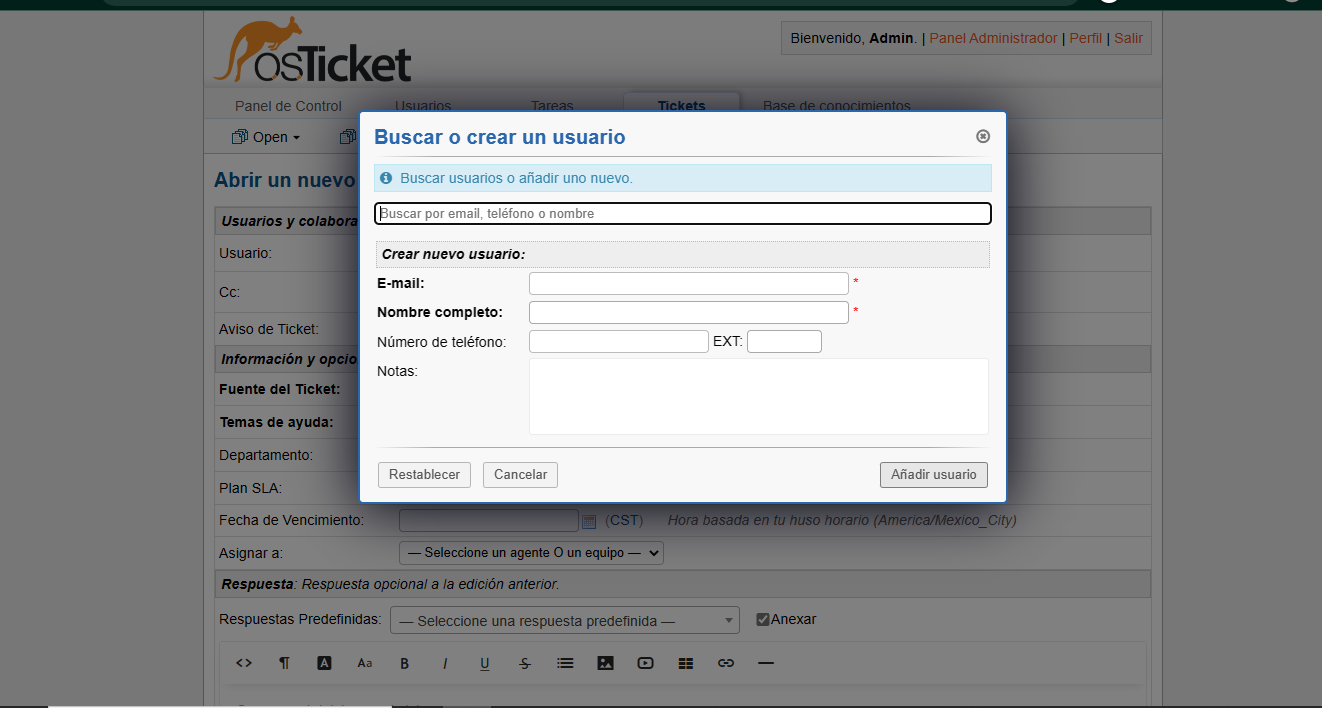Insert a table in the response editor
The image size is (1322, 708).
point(685,663)
